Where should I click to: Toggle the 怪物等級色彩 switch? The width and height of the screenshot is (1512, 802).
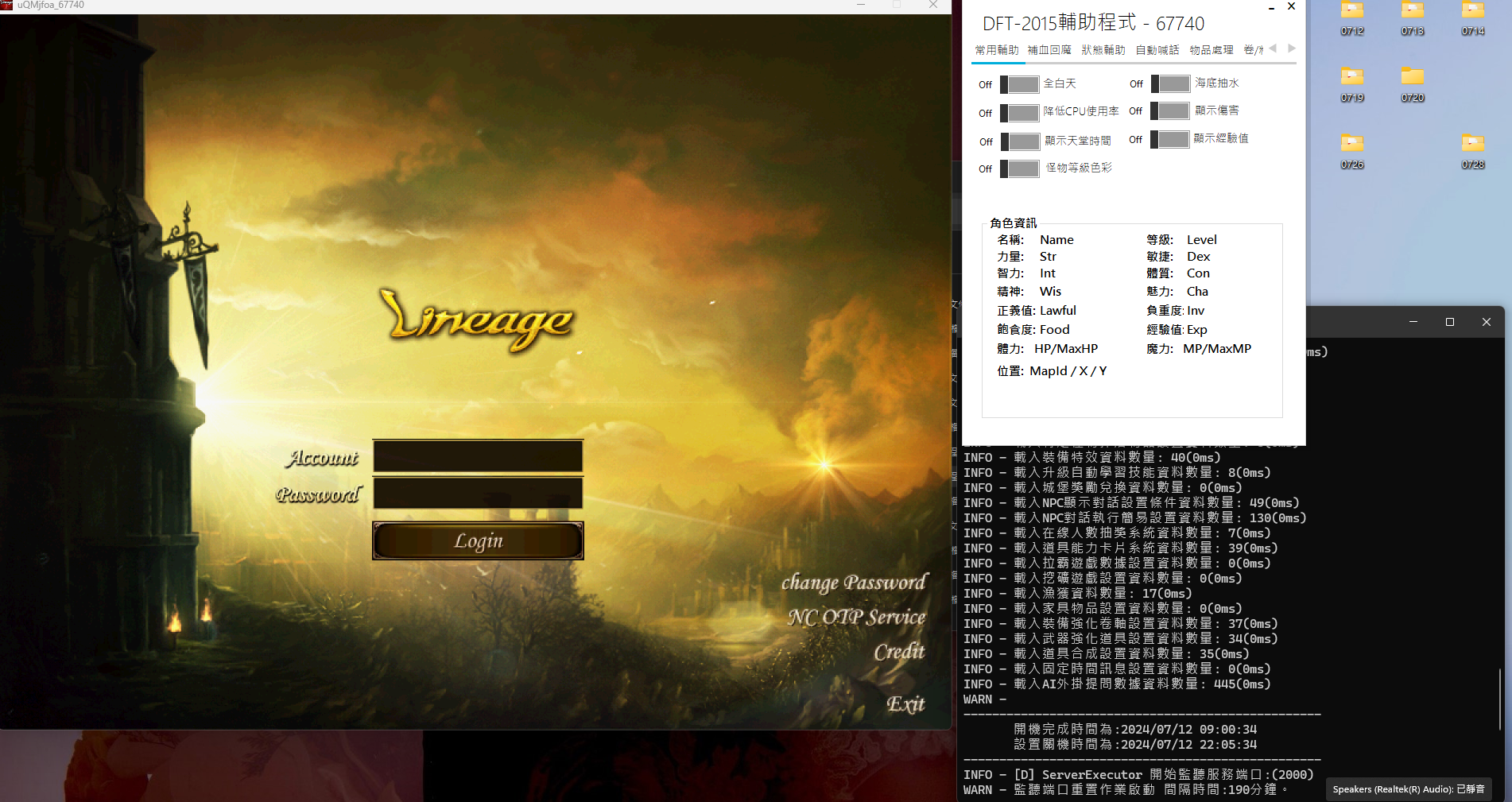pyautogui.click(x=1020, y=169)
